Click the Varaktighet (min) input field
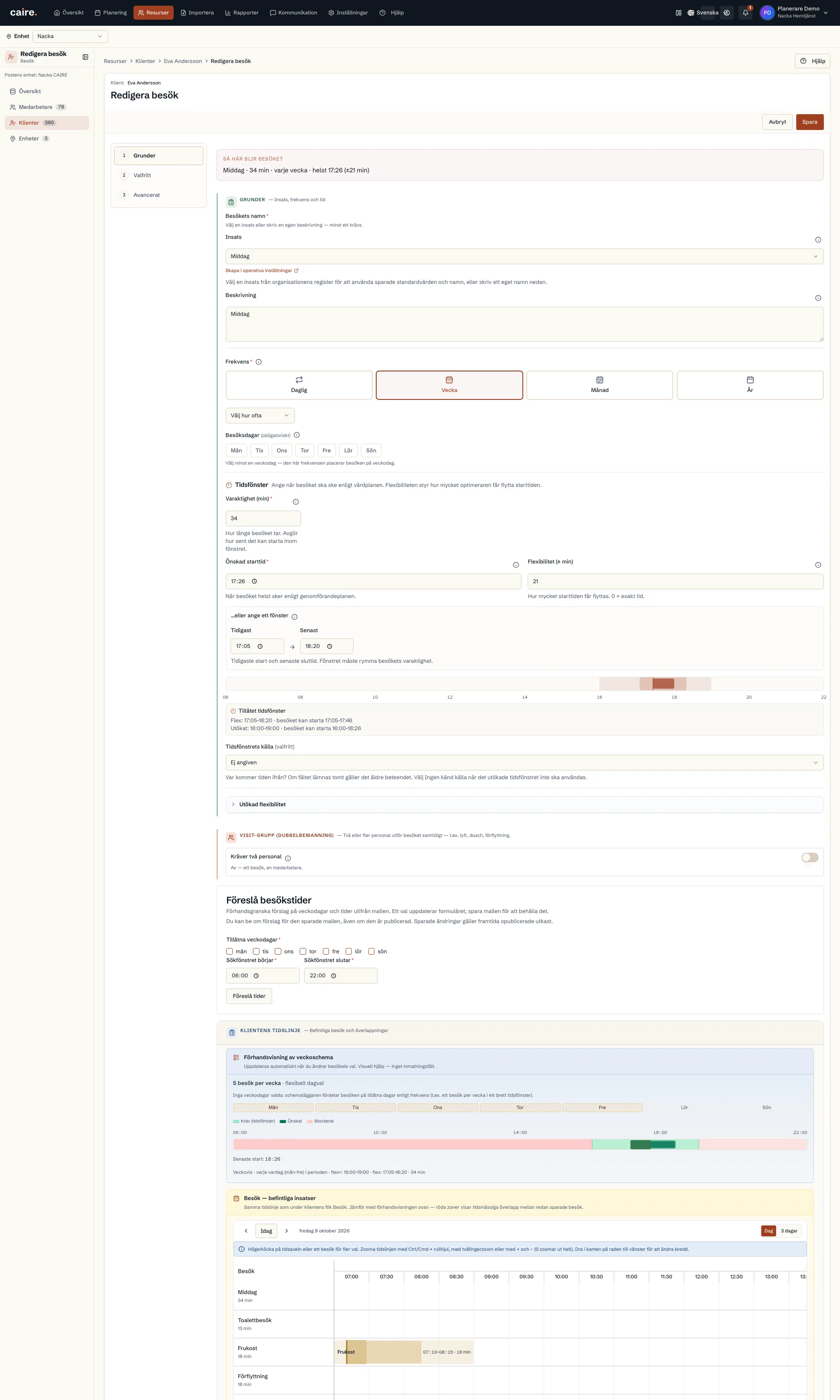Viewport: 840px width, 1400px height. (x=263, y=518)
